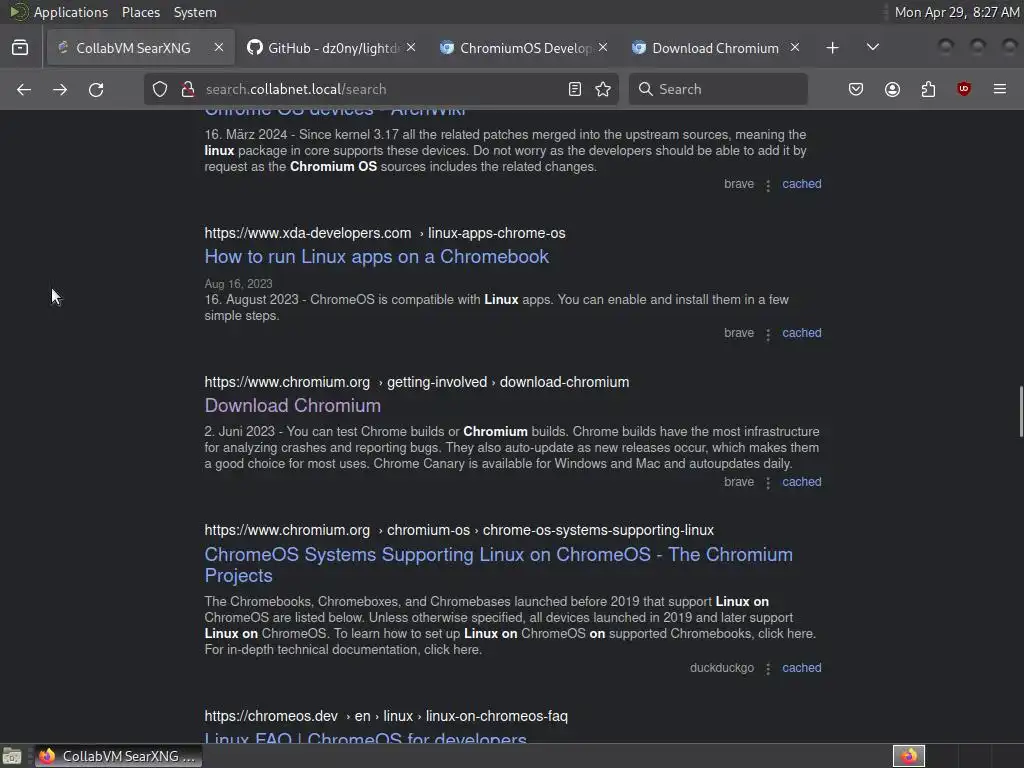Switch to GitHub dz0ny/lightdm tab
Image resolution: width=1024 pixels, height=768 pixels.
(332, 48)
